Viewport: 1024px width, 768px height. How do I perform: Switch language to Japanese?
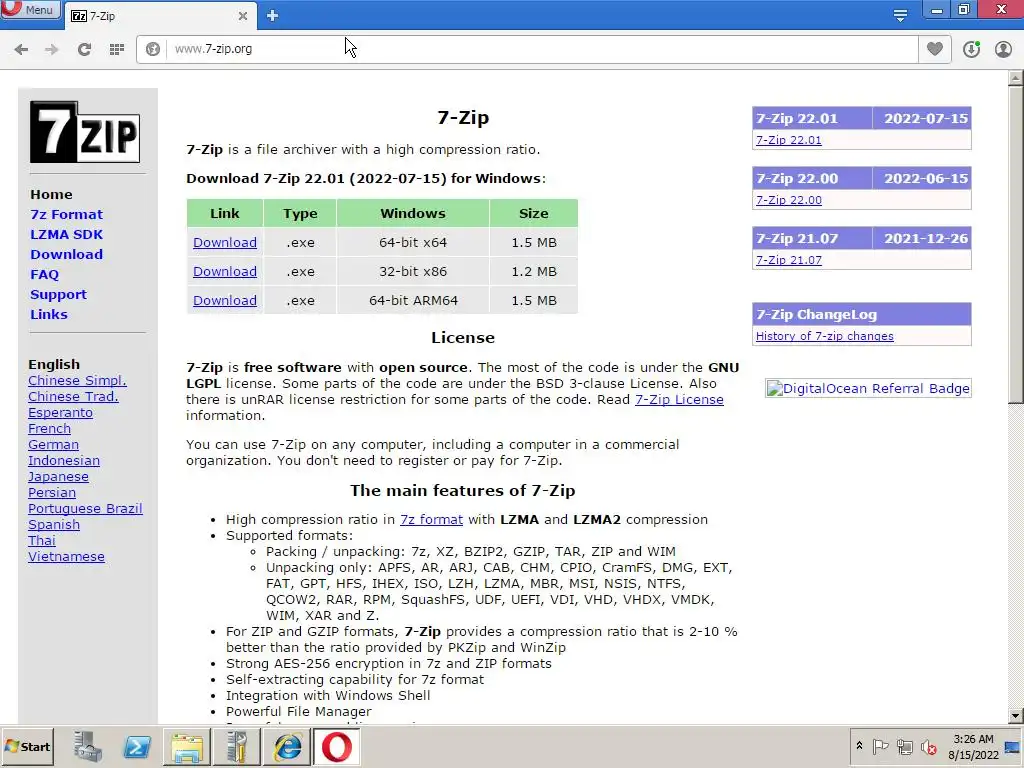point(58,477)
